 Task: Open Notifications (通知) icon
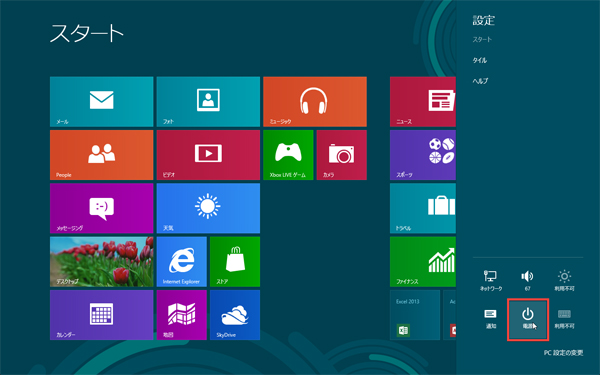pos(491,319)
